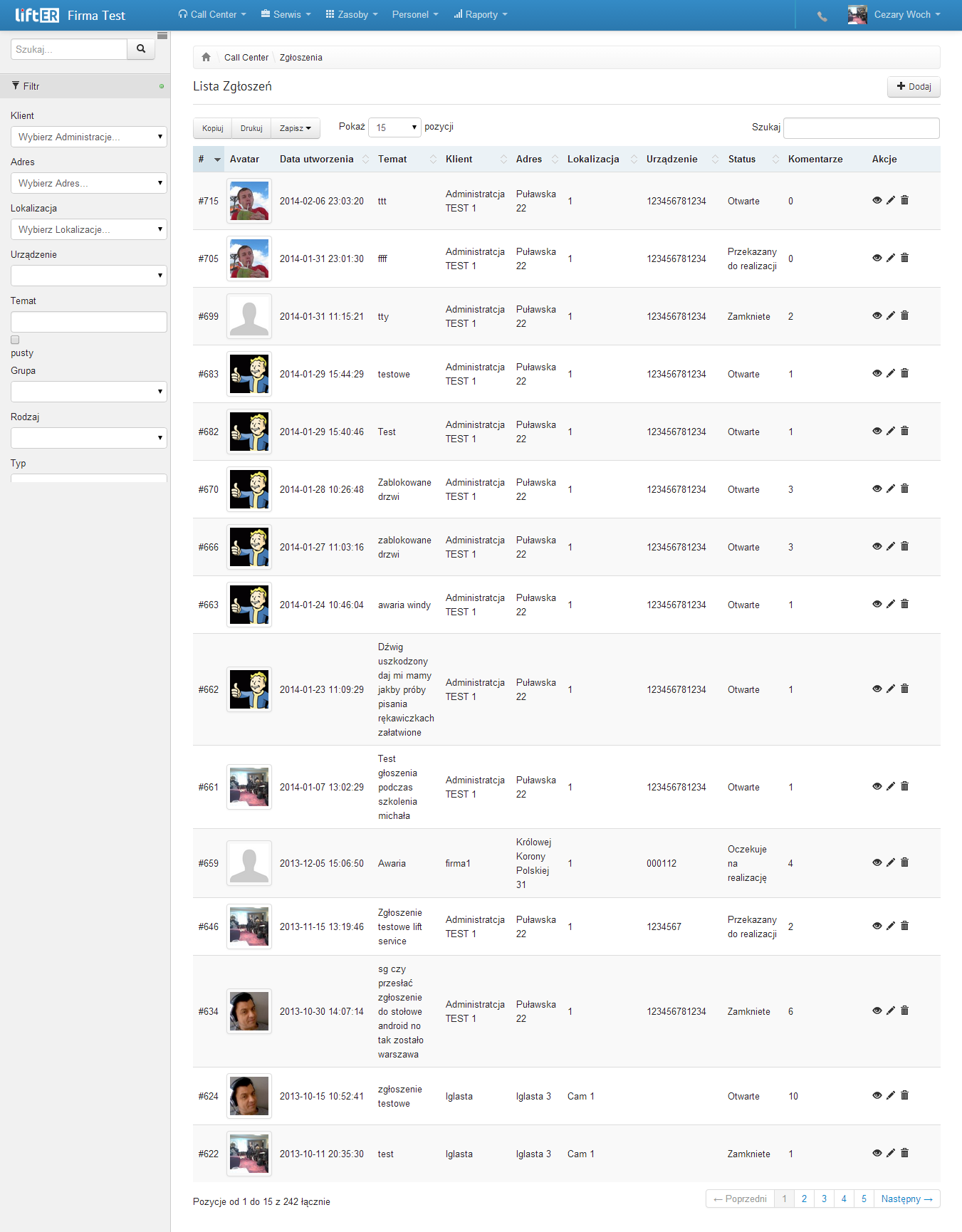Open the Grupa filter dropdown
Viewport: 962px width, 1232px height.
coord(89,392)
